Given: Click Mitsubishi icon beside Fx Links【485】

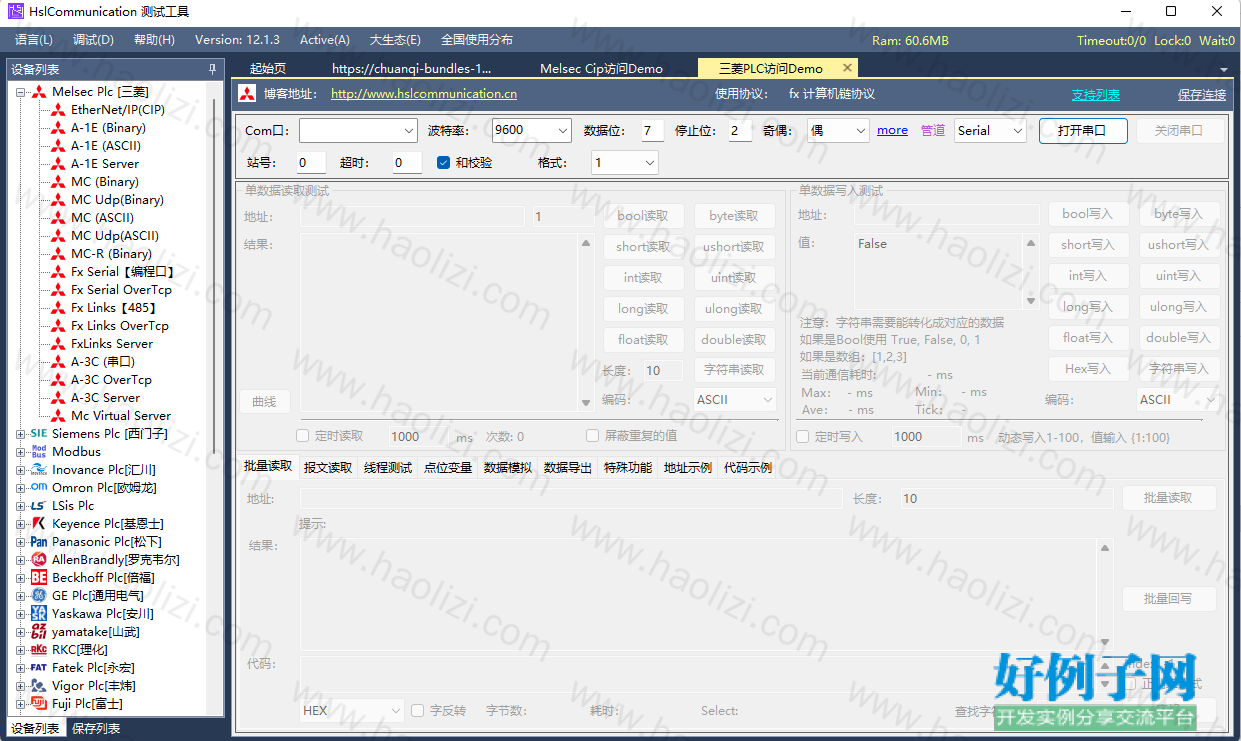Looking at the screenshot, I should coord(58,308).
